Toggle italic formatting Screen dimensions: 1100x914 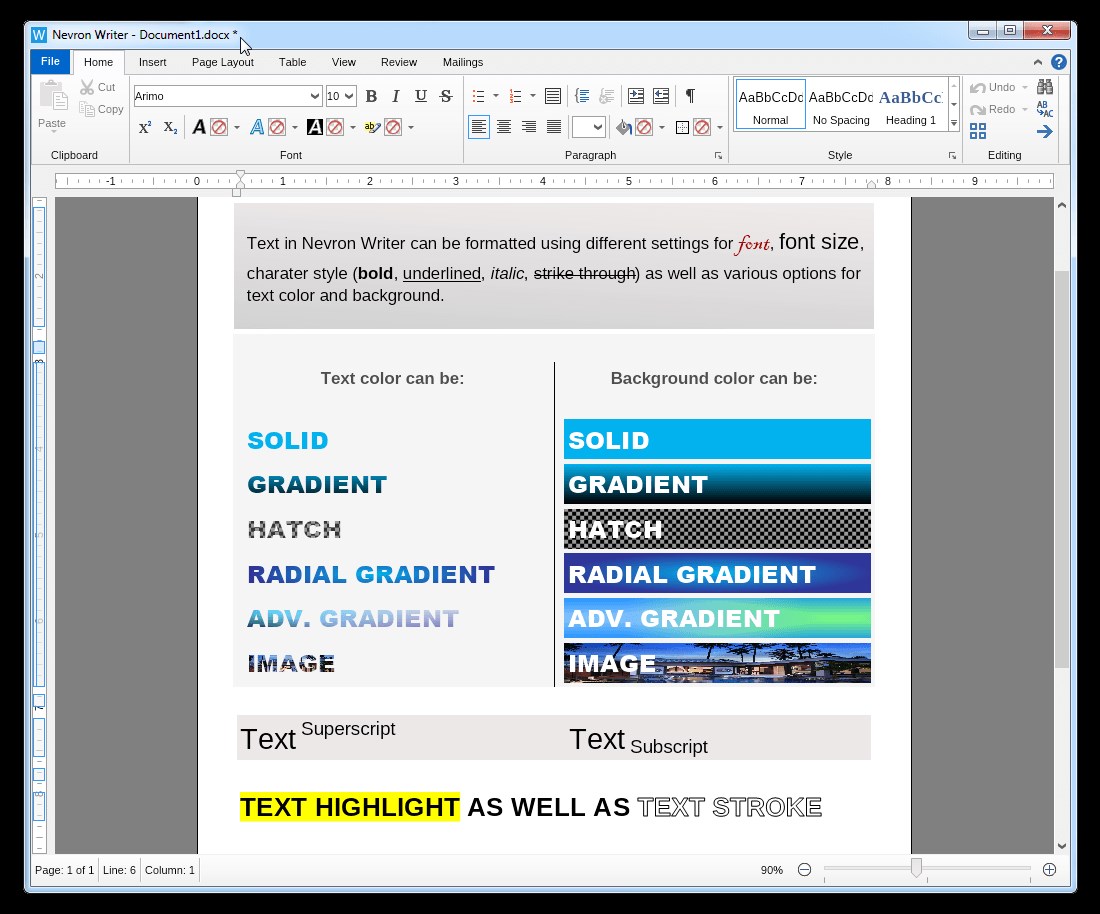click(396, 96)
